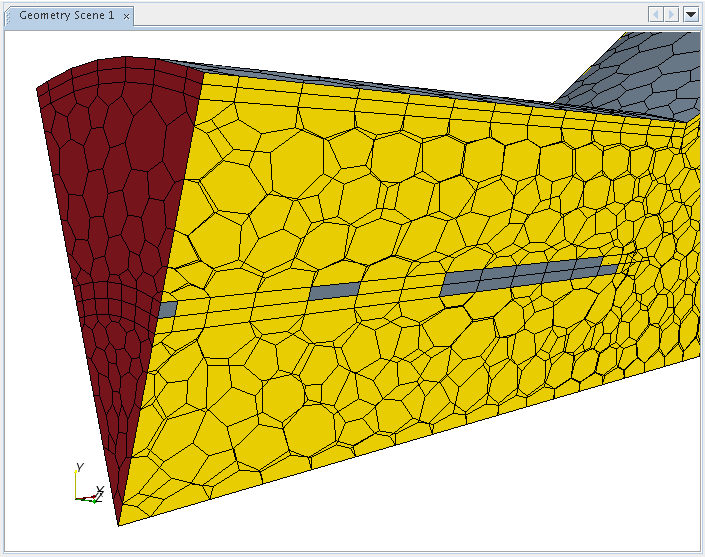
Task: Close the Geometry Scene 1 tab
Action: (x=125, y=15)
